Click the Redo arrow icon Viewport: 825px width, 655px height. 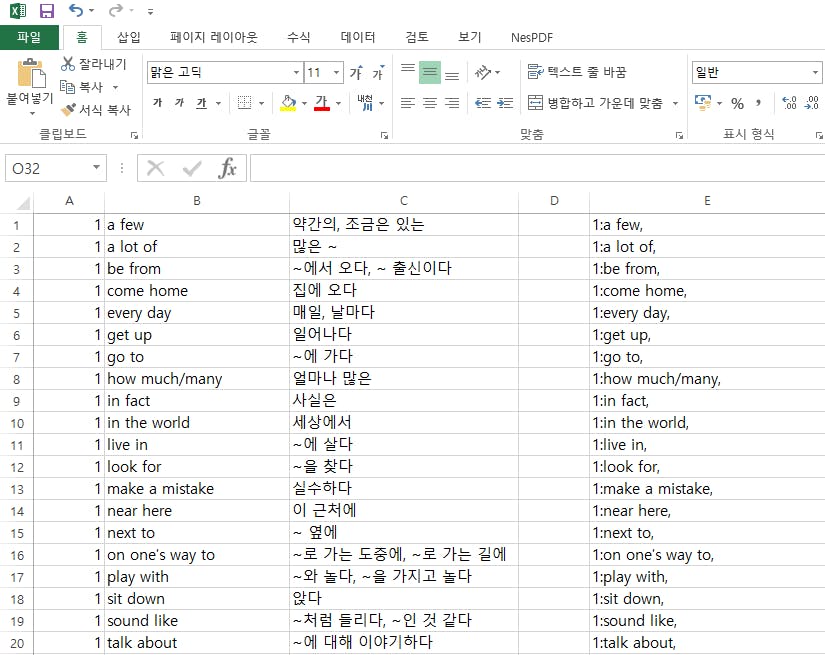click(116, 10)
